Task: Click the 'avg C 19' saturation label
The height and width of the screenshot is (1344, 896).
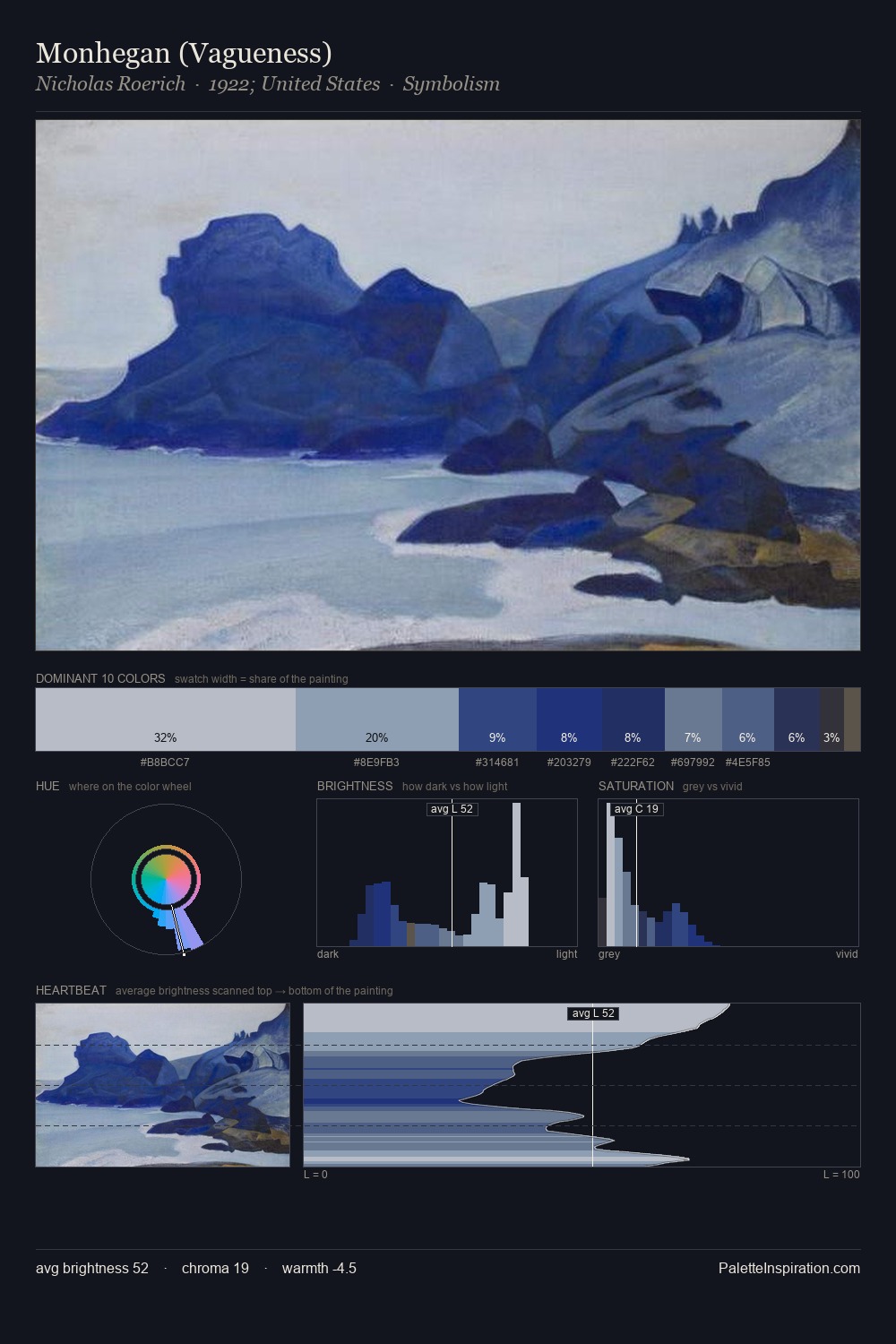Action: click(x=636, y=809)
